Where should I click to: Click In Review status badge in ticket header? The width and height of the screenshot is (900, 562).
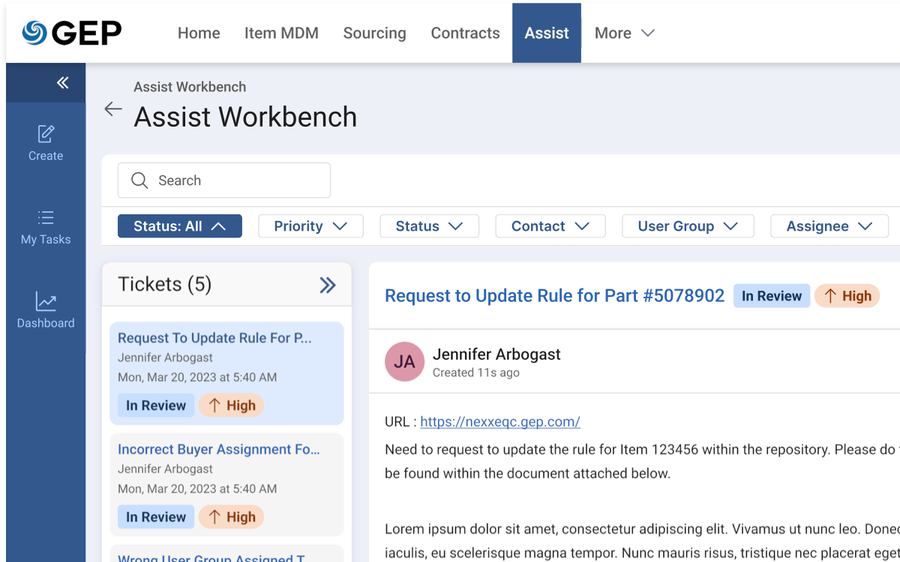pos(771,296)
